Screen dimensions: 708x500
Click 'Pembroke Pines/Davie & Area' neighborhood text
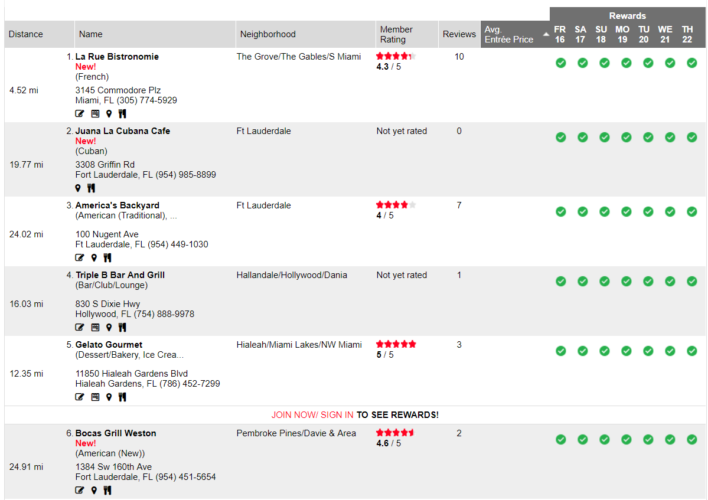coord(296,433)
